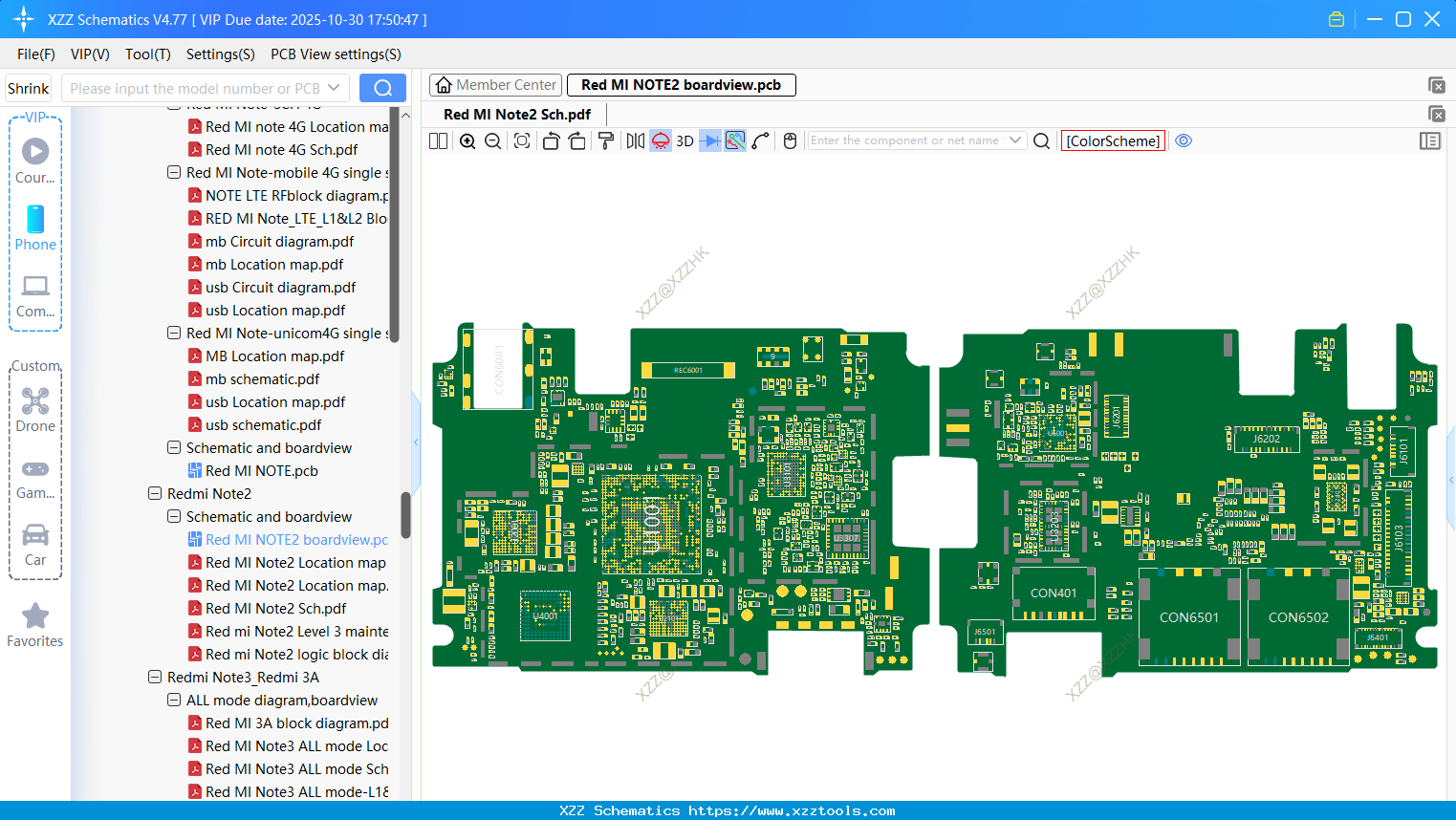Click the fit-to-screen view icon

tap(522, 141)
